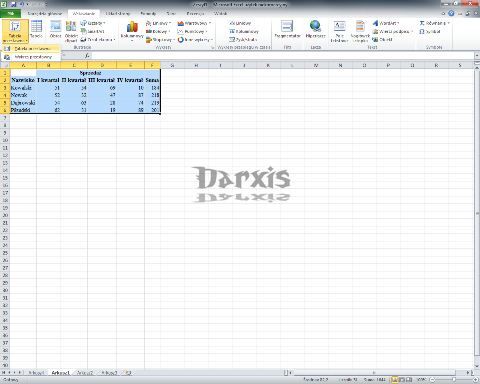Screen dimensions: 480x384
Task: Select the cell containing Kowalski
Action: pyautogui.click(x=23, y=88)
